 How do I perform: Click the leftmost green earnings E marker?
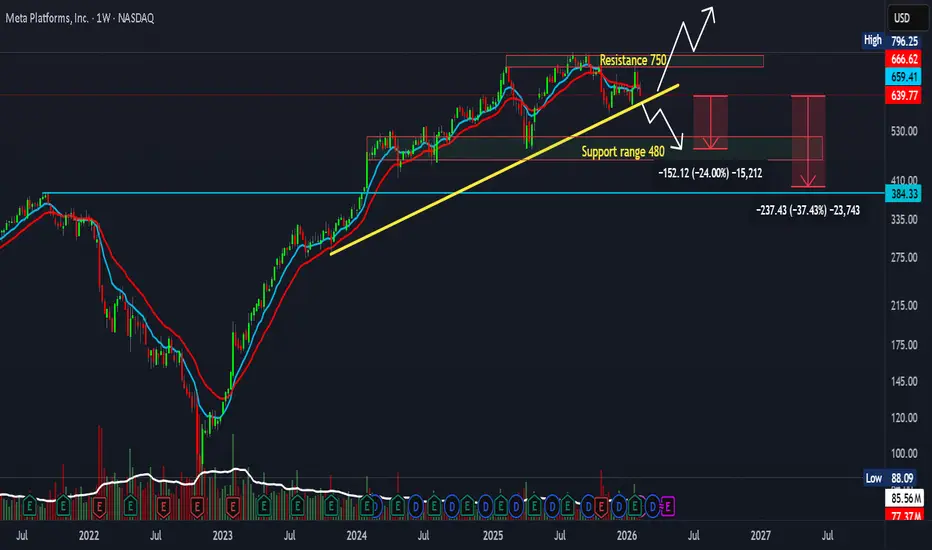(x=29, y=506)
